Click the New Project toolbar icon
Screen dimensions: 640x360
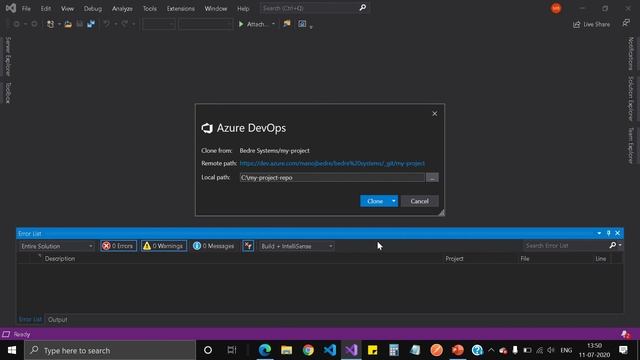(x=50, y=24)
